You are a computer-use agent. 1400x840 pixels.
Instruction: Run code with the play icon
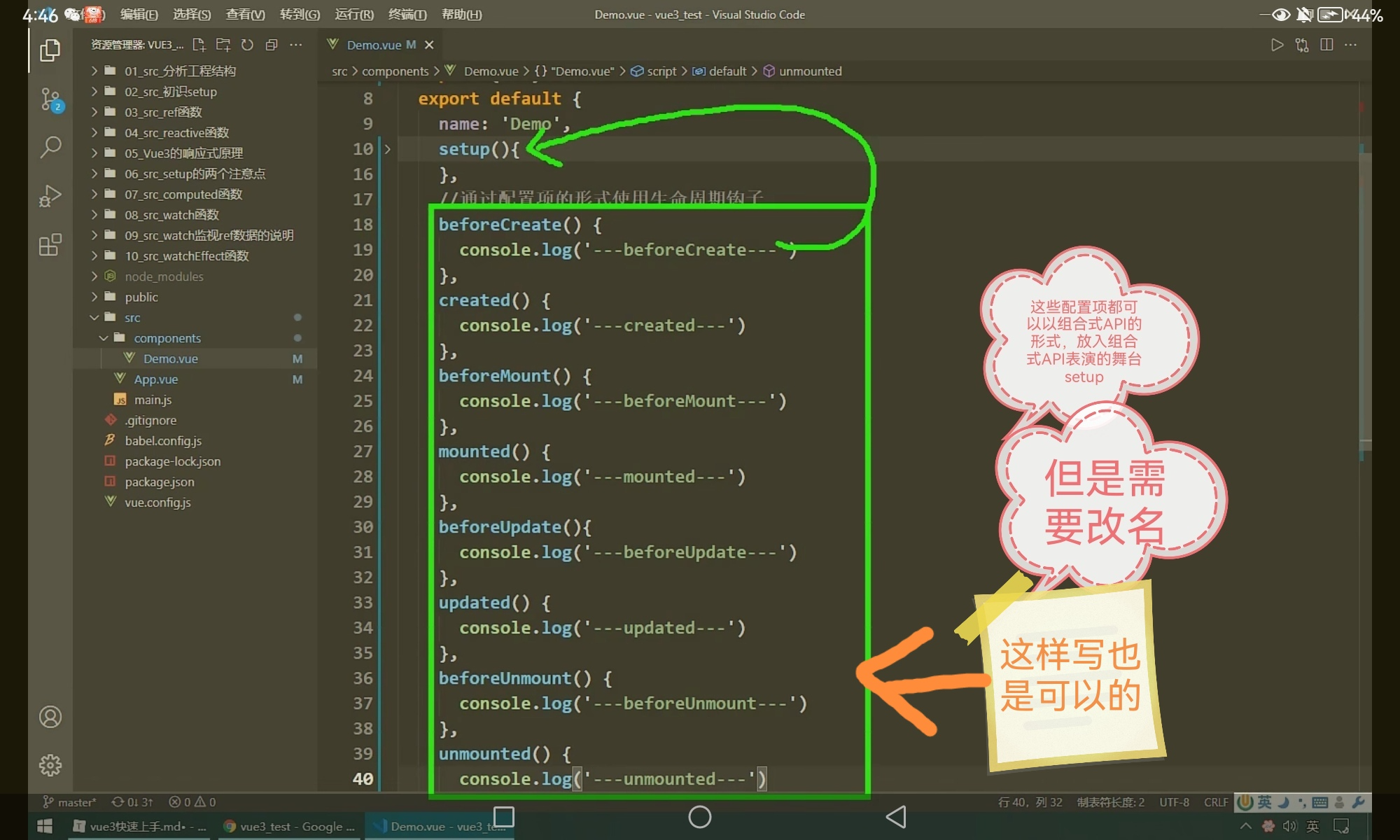tap(1277, 45)
